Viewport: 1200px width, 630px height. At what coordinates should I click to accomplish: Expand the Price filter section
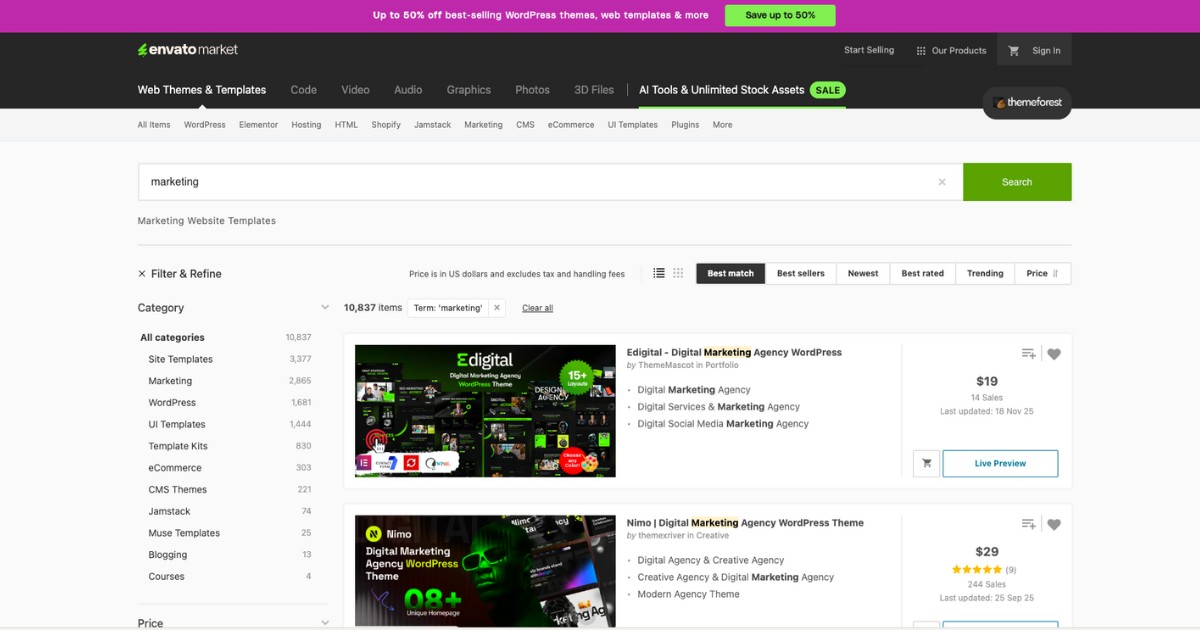324,622
